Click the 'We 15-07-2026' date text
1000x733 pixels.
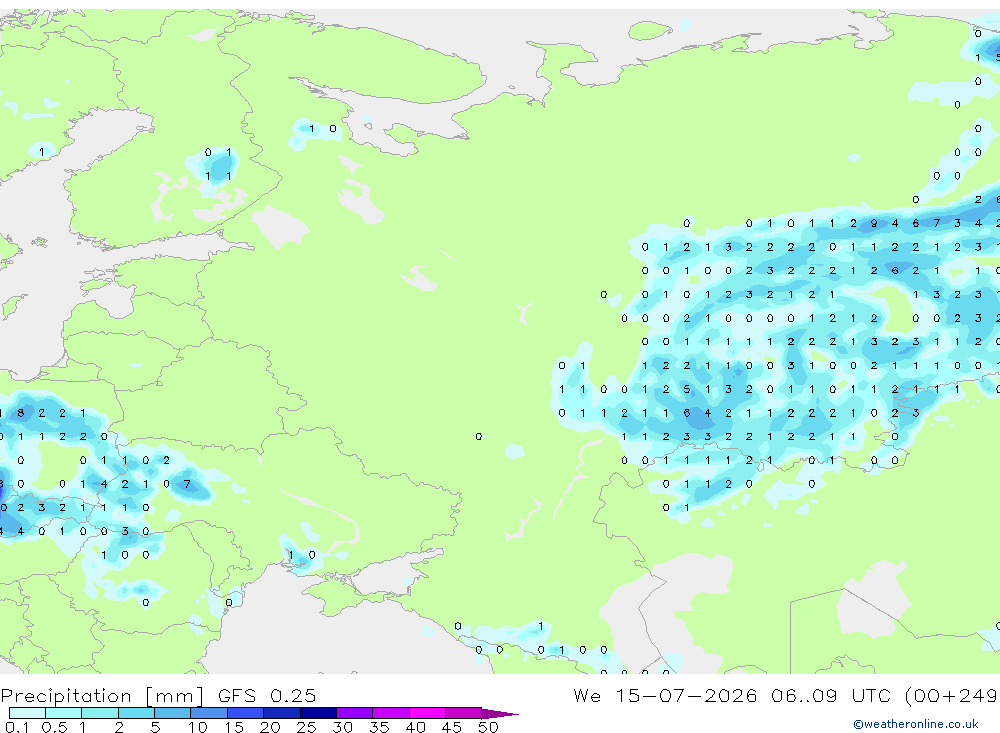point(665,695)
